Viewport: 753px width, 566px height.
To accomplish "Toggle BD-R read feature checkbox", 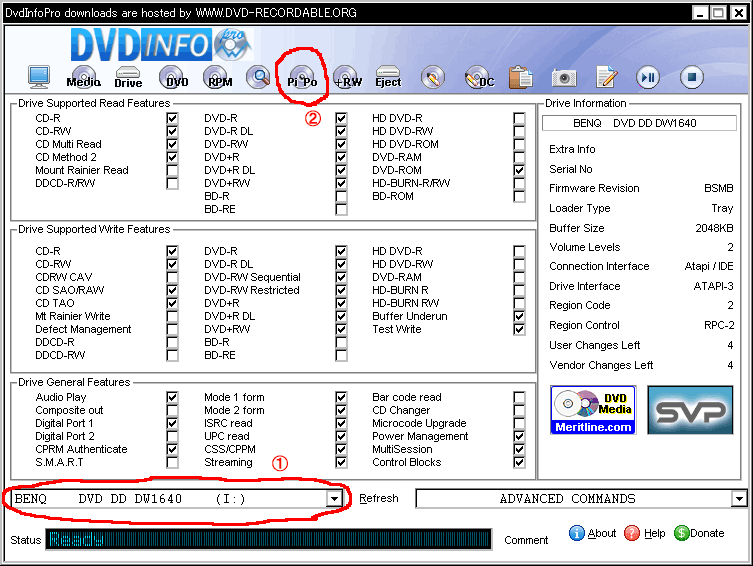I will pos(341,196).
